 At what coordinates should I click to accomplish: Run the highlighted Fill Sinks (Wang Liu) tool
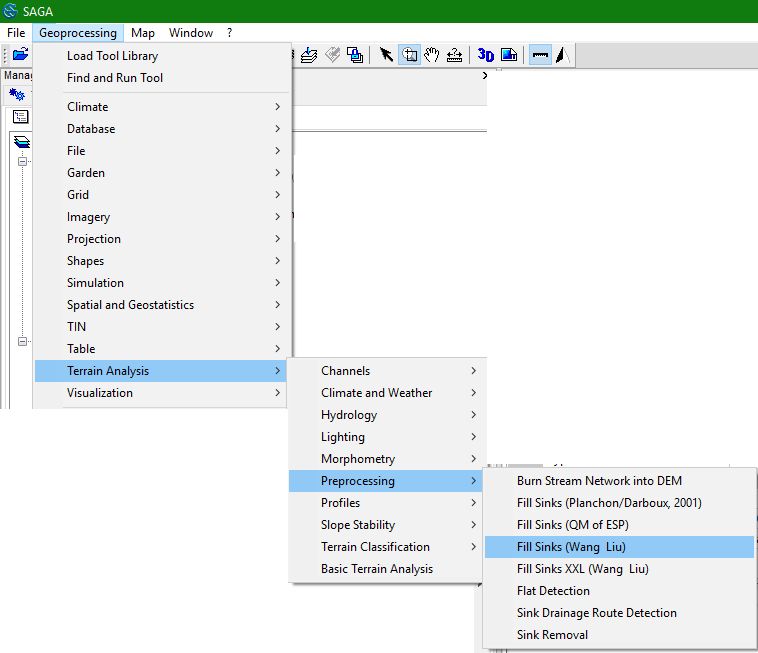coord(619,547)
